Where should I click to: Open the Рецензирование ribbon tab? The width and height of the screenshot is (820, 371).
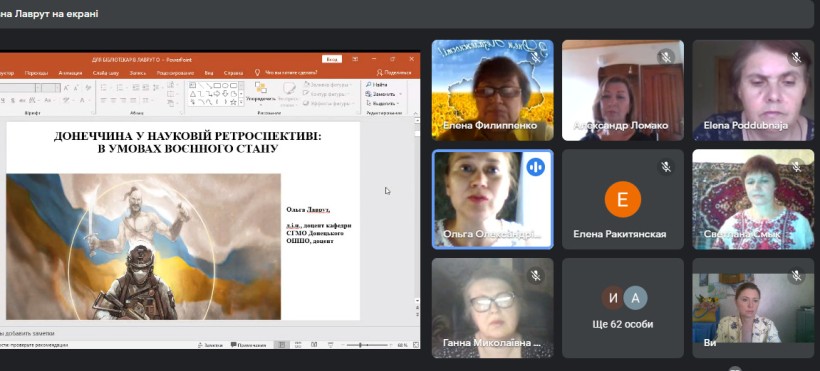click(x=175, y=73)
